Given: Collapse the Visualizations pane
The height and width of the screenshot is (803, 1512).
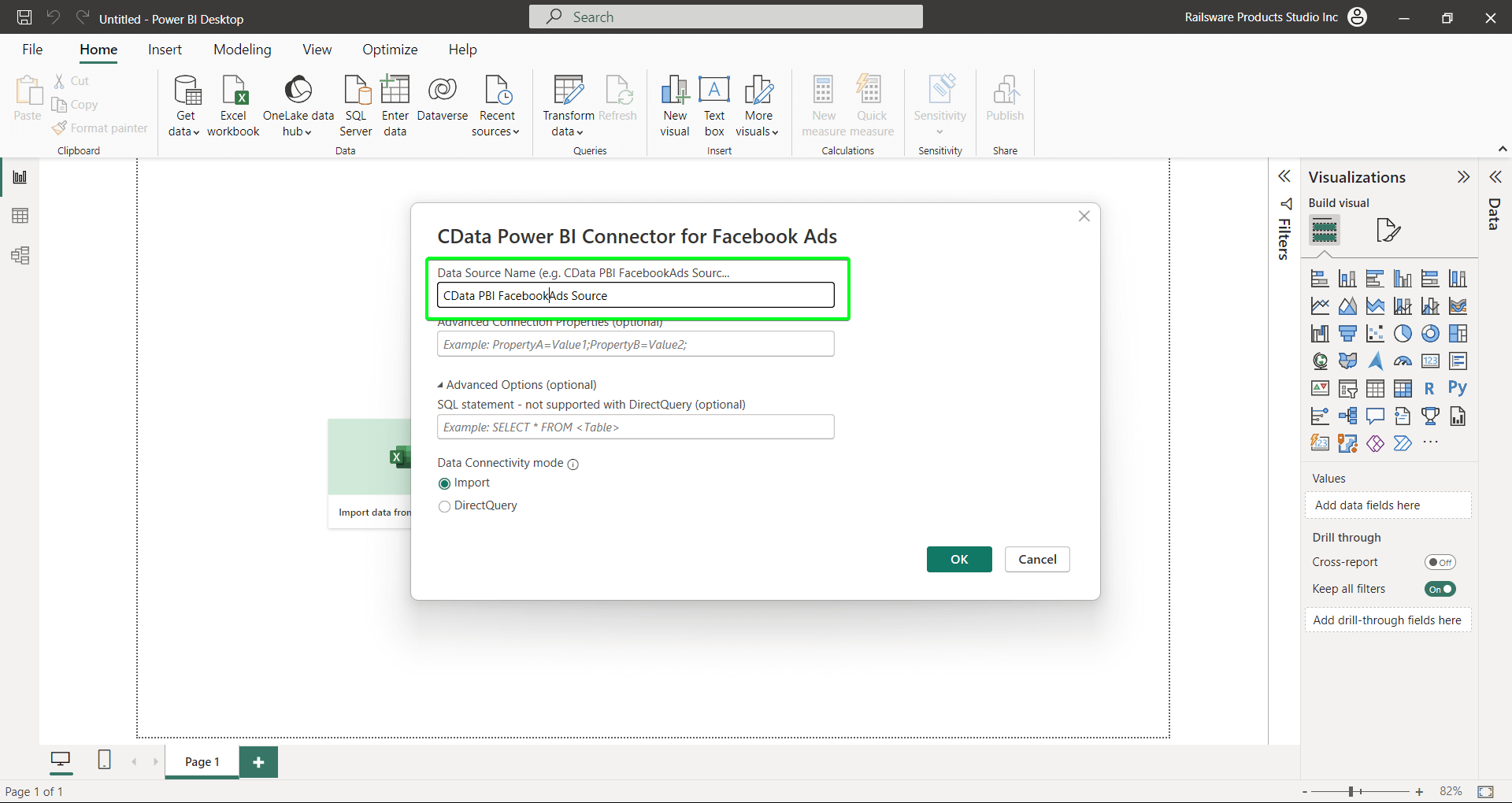Looking at the screenshot, I should point(1463,176).
